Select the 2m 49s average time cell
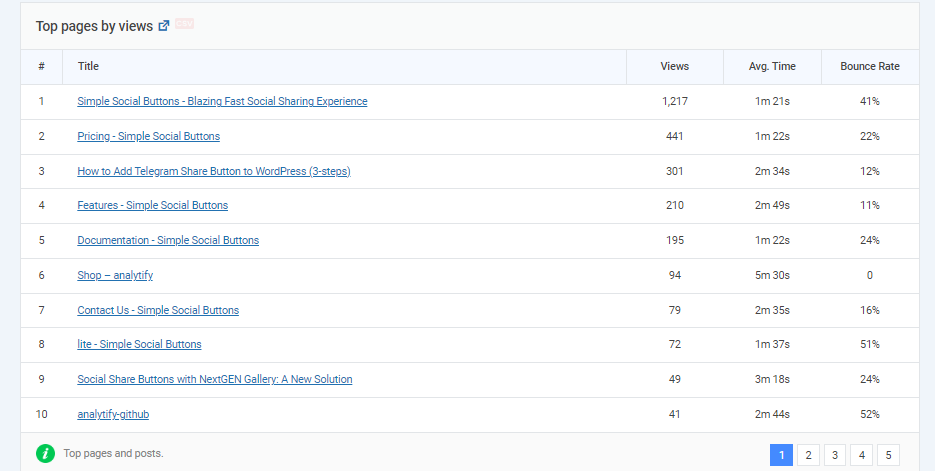Image resolution: width=935 pixels, height=471 pixels. (772, 205)
